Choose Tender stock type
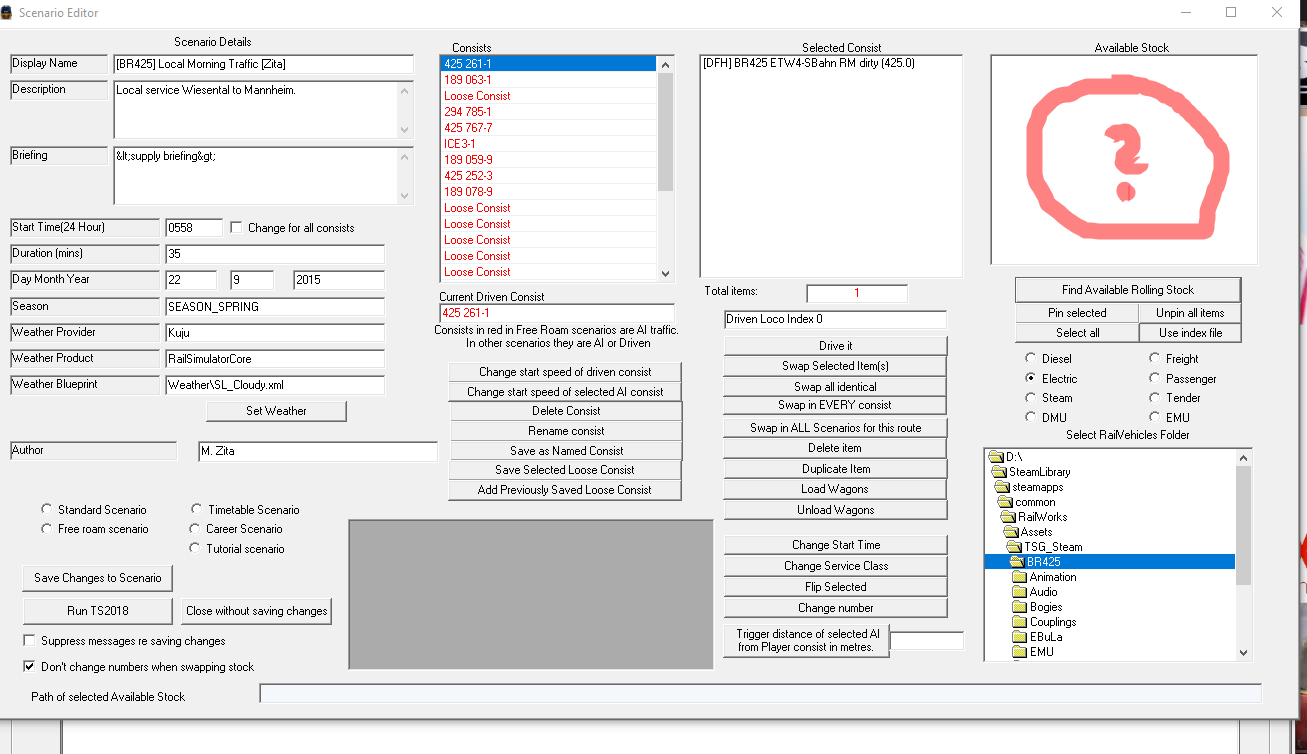The height and width of the screenshot is (754, 1307). coord(1154,398)
